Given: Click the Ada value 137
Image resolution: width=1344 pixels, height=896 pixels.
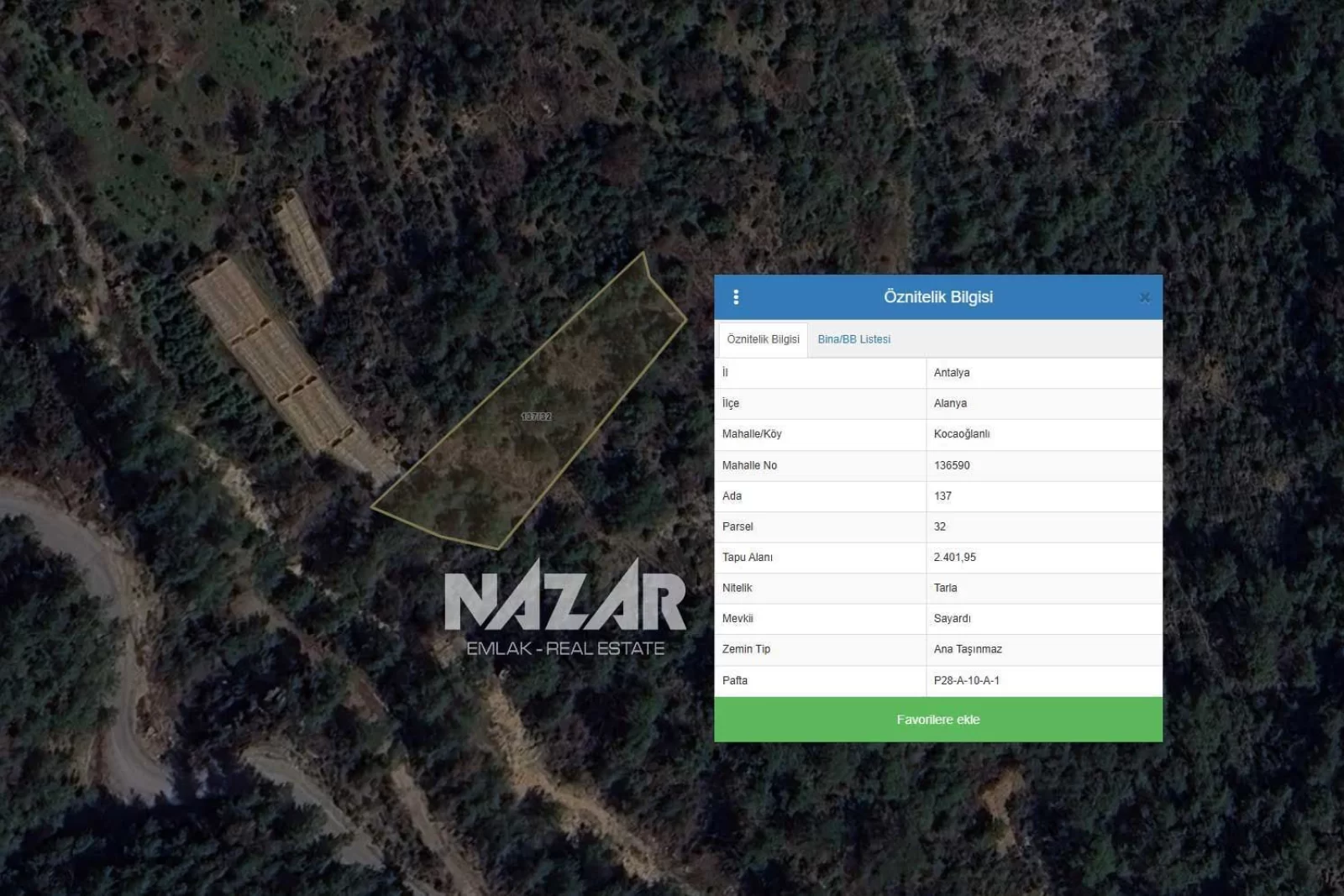Looking at the screenshot, I should tap(942, 496).
